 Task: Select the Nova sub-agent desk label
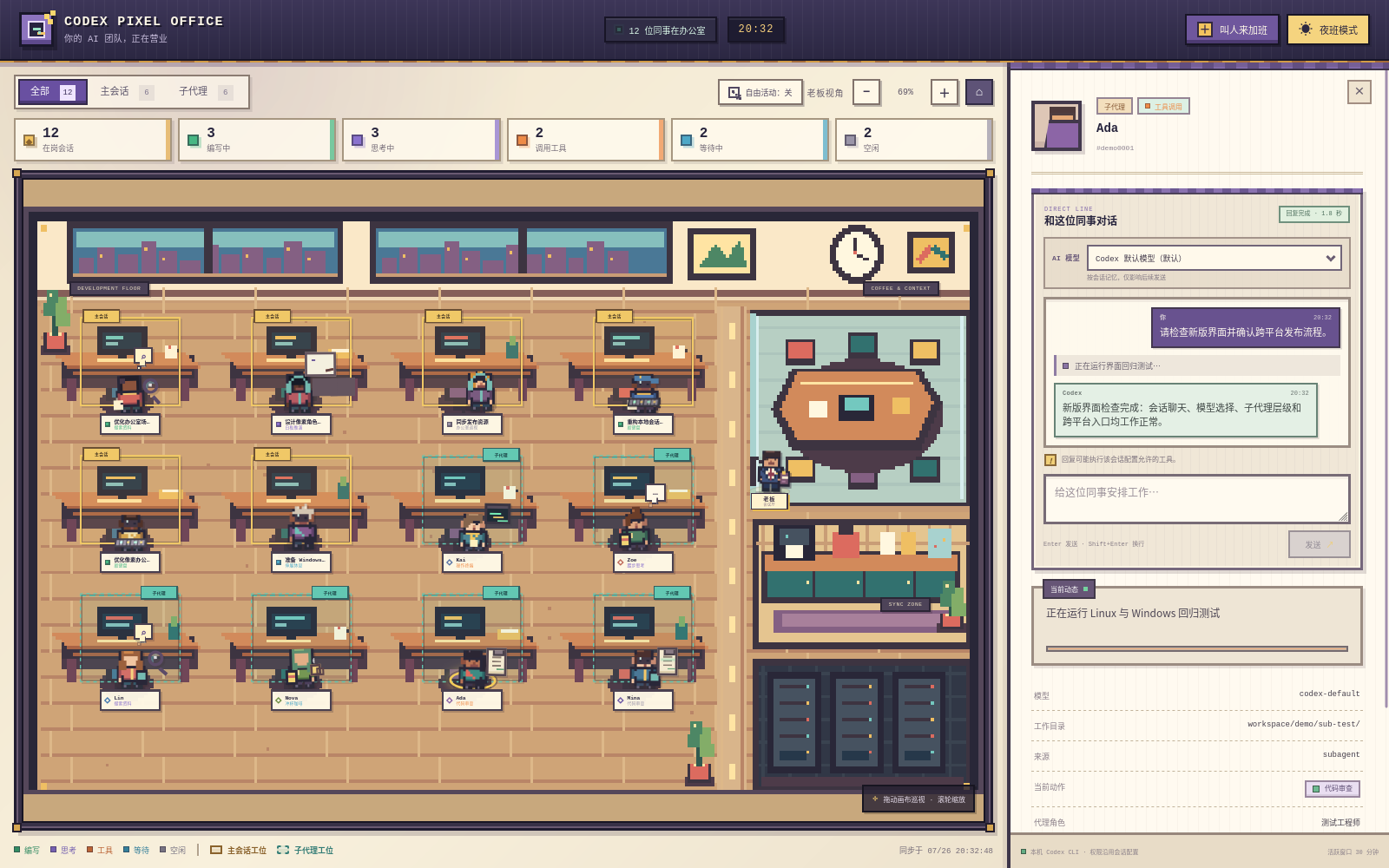(x=301, y=700)
